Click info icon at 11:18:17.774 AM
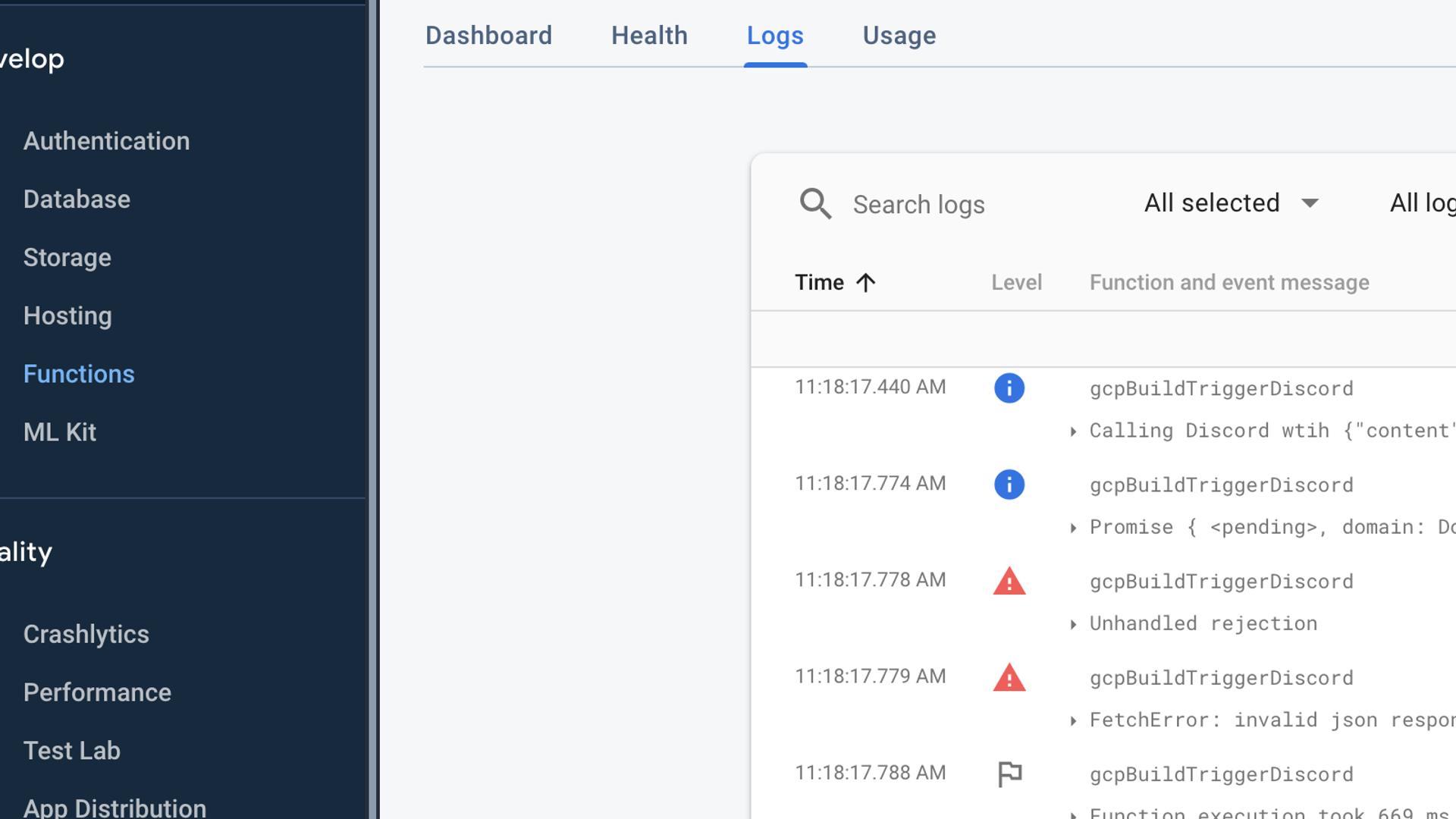 coord(1009,485)
